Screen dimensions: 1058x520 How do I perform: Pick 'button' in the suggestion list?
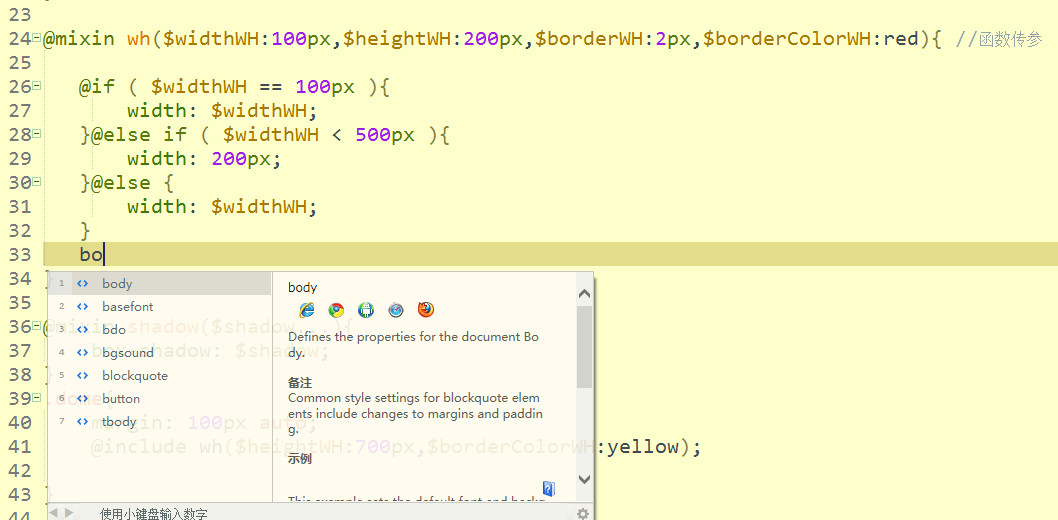pos(121,399)
